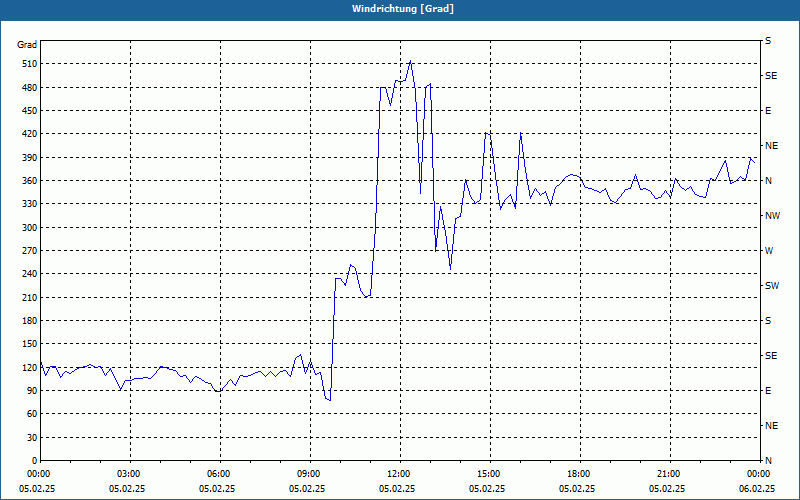Select the "00:00" label above 06.02.25
This screenshot has height=500, width=800.
(x=757, y=474)
